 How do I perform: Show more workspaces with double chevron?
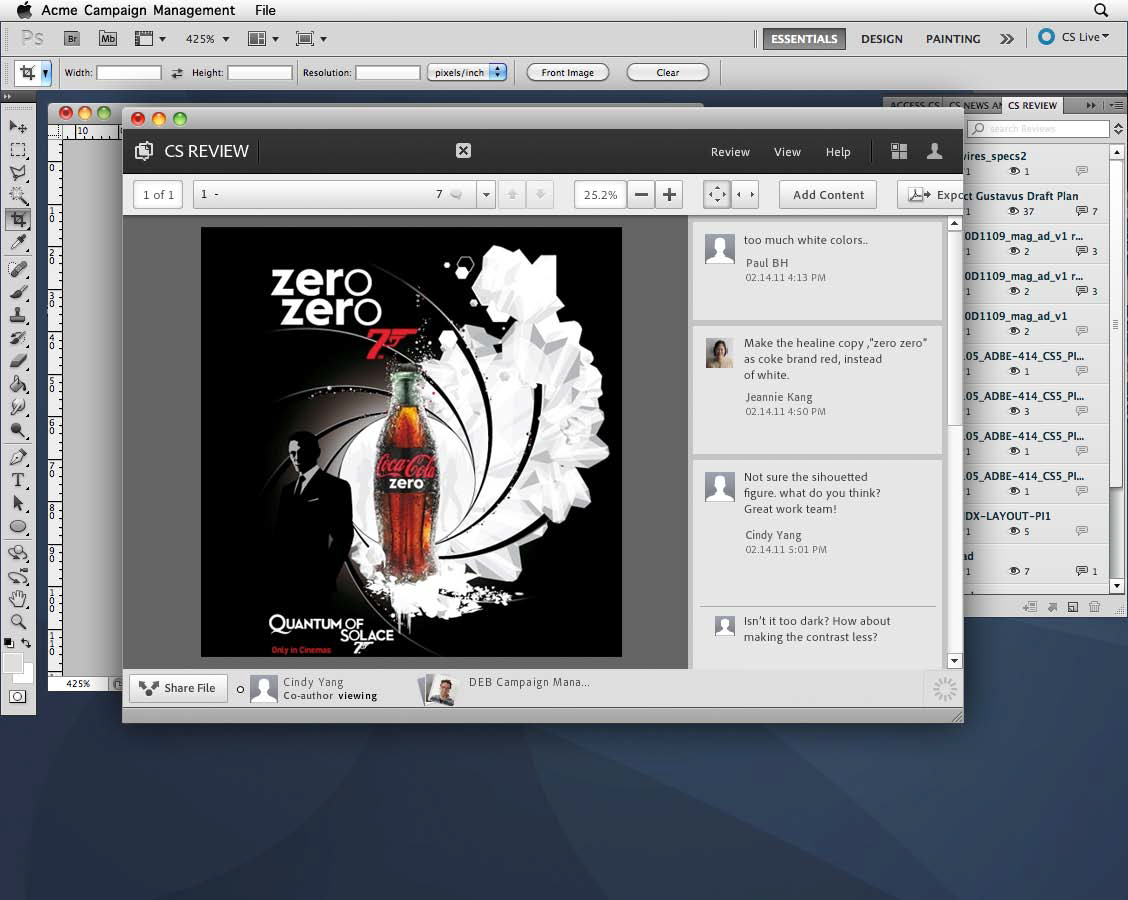pos(1007,39)
